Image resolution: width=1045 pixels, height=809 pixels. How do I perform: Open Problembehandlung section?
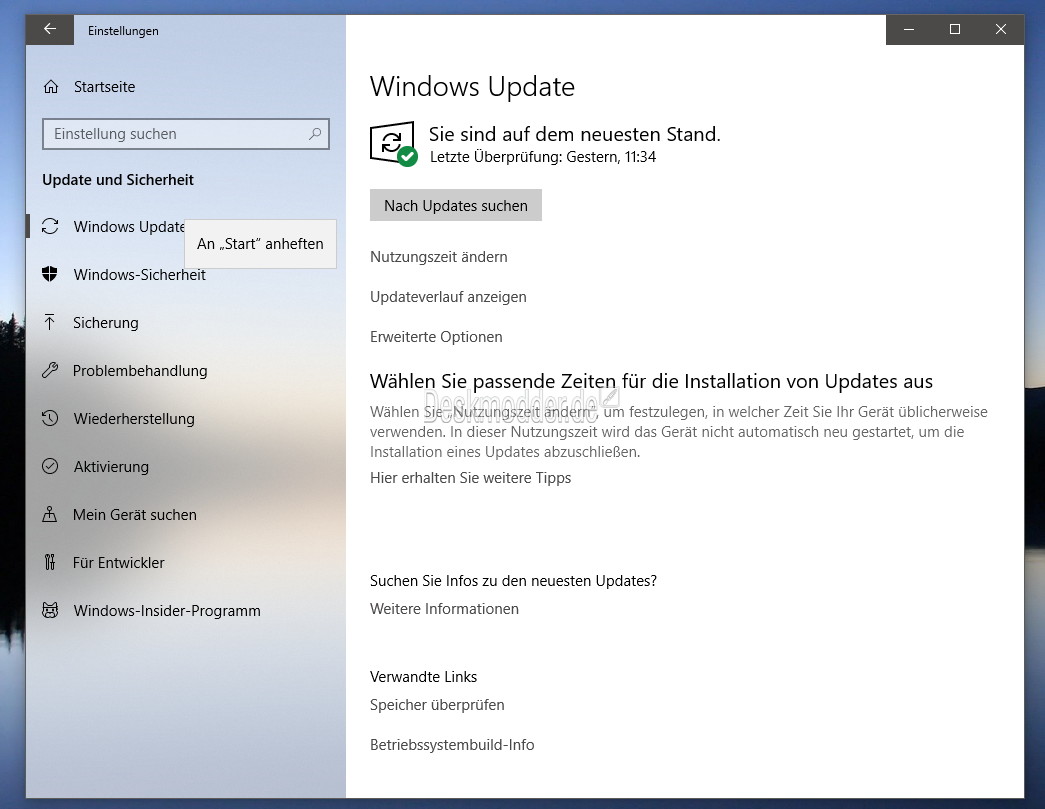pos(140,371)
